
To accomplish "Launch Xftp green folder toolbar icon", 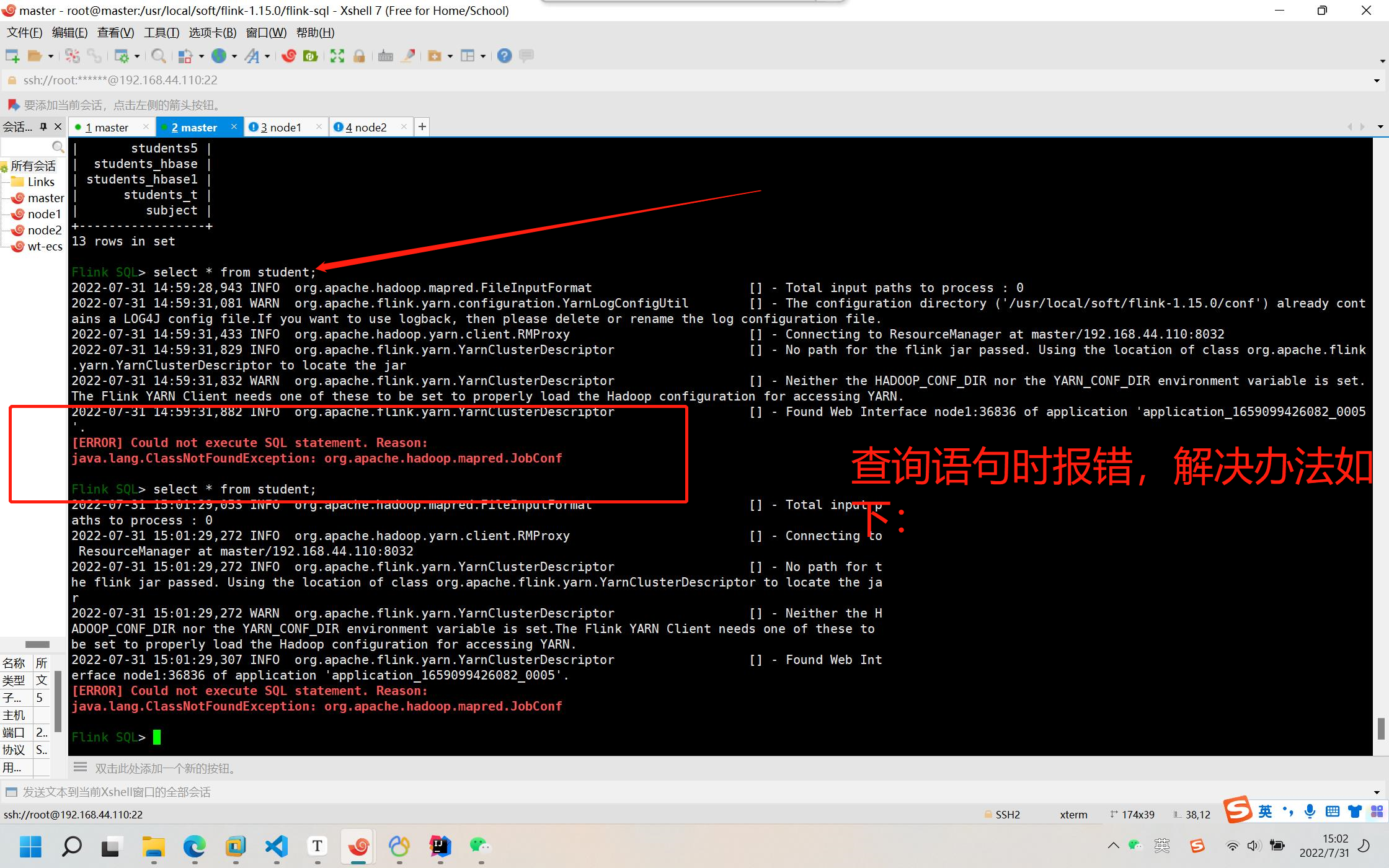I will [x=310, y=56].
